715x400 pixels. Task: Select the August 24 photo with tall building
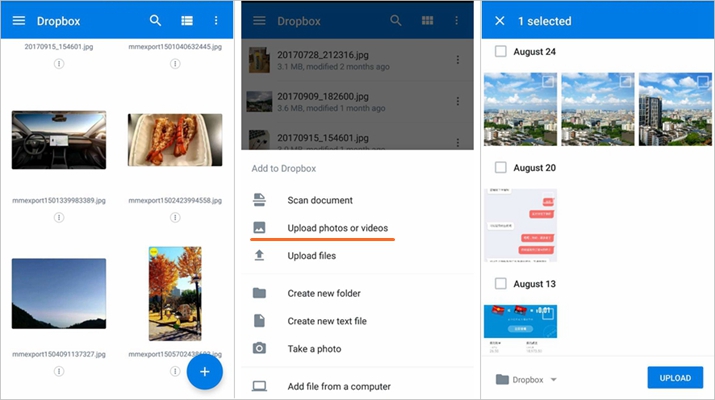[675, 109]
